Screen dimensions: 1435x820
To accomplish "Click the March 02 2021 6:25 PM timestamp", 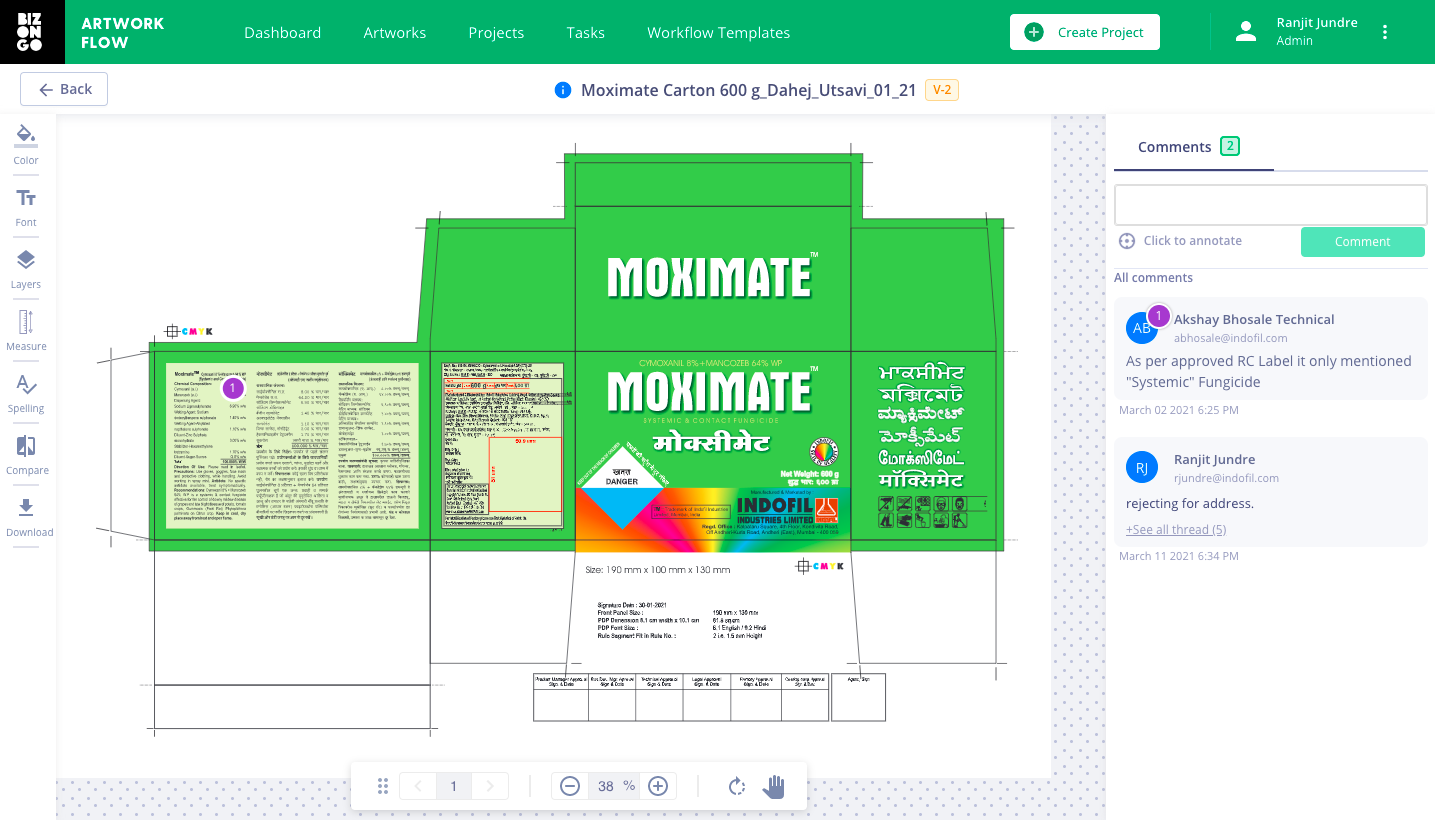I will click(x=1179, y=410).
